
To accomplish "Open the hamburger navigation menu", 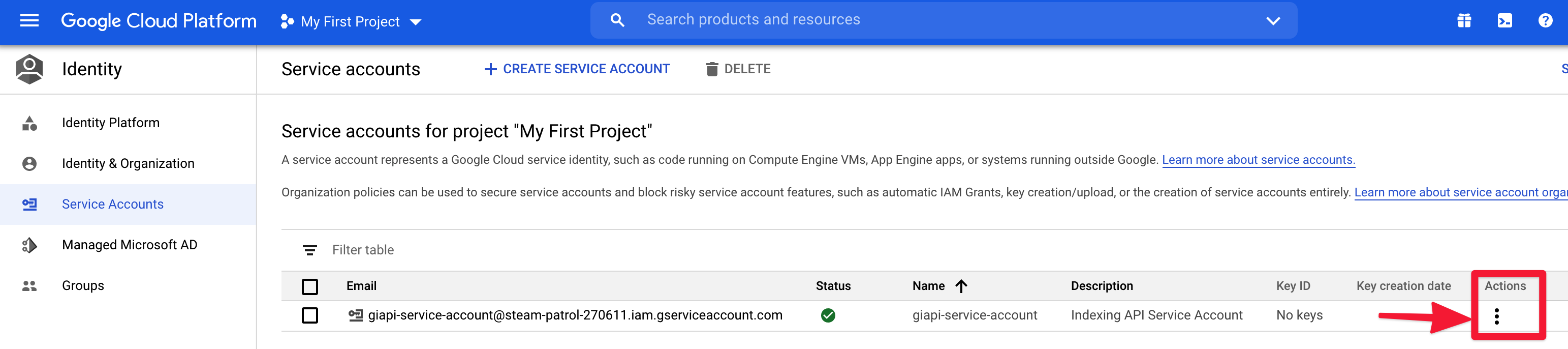I will point(29,21).
